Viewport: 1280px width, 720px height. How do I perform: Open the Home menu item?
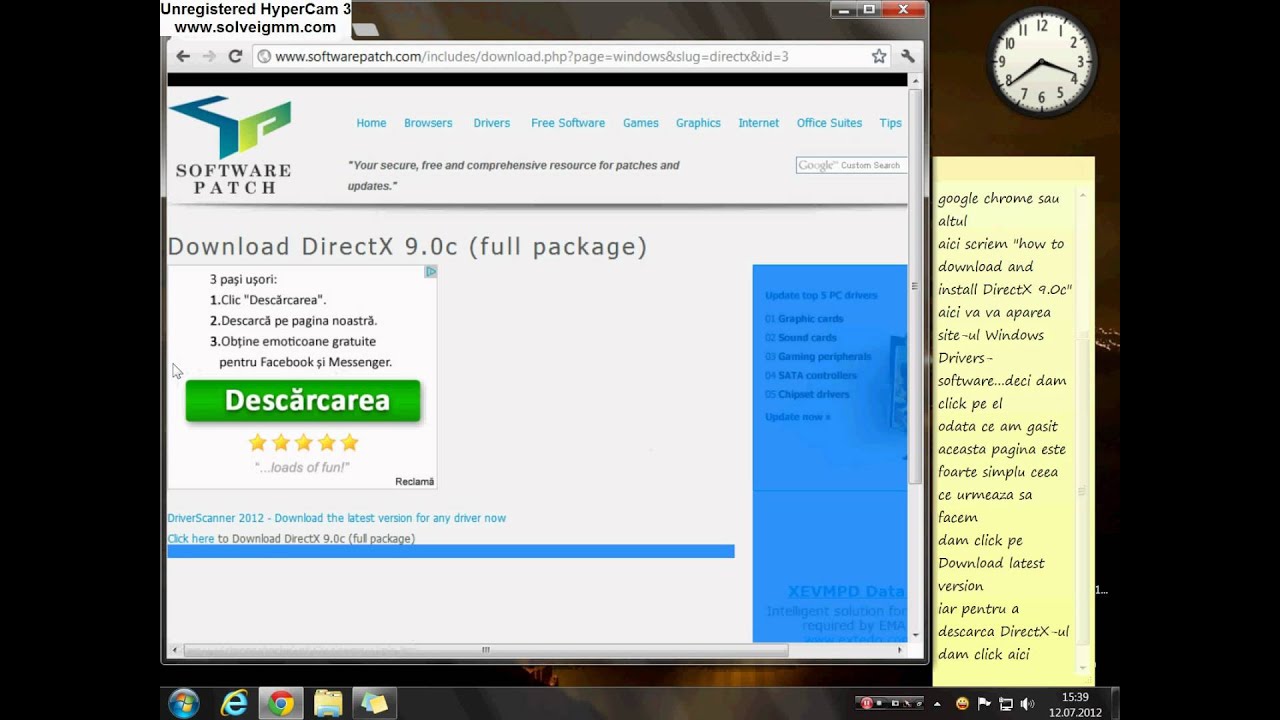[x=371, y=123]
